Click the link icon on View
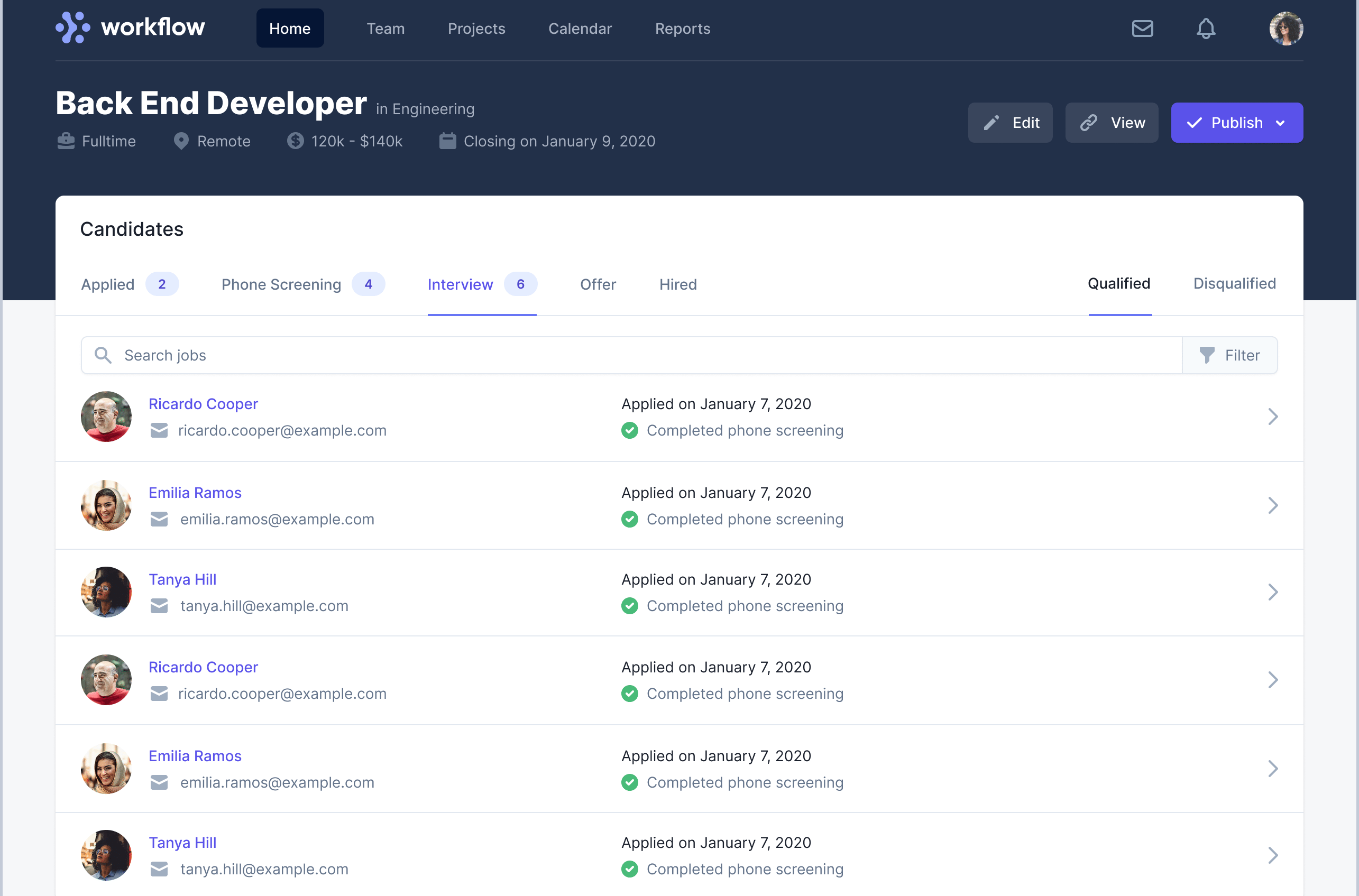1359x896 pixels. (x=1089, y=123)
